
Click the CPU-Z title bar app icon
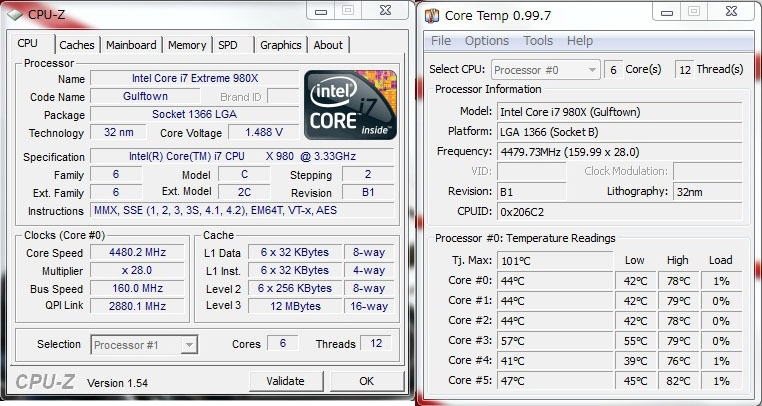pyautogui.click(x=14, y=14)
